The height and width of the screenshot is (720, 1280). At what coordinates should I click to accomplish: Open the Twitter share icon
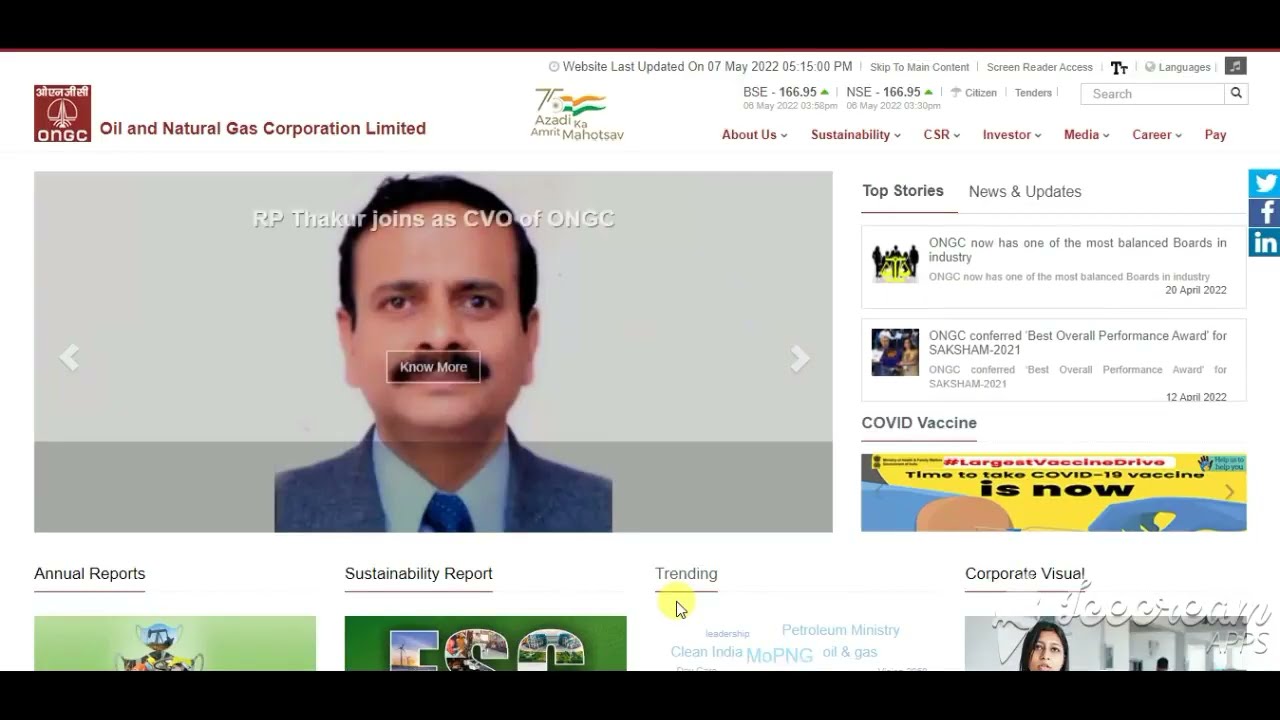click(1265, 183)
